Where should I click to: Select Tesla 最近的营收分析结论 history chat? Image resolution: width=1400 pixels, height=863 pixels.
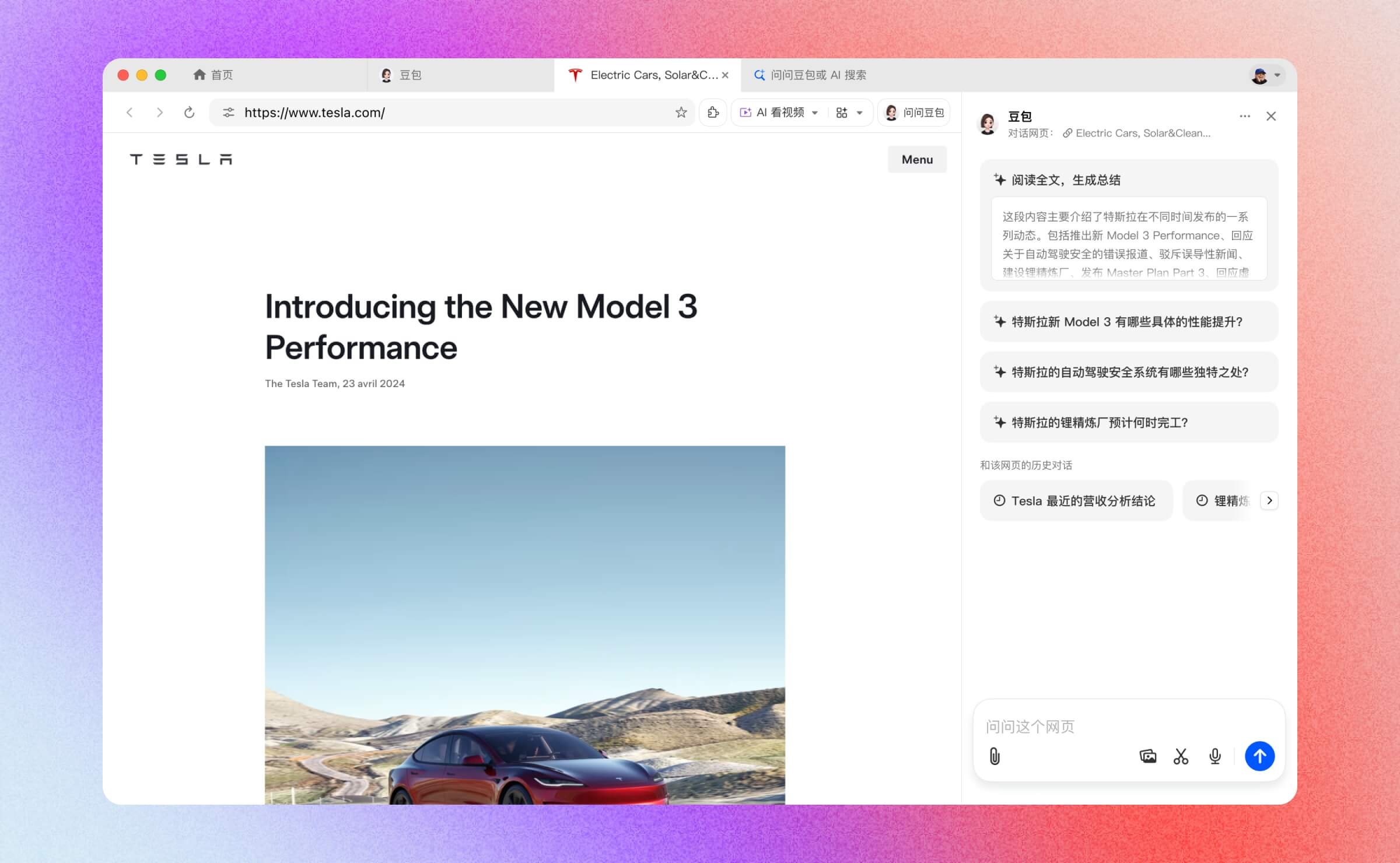[x=1076, y=501]
